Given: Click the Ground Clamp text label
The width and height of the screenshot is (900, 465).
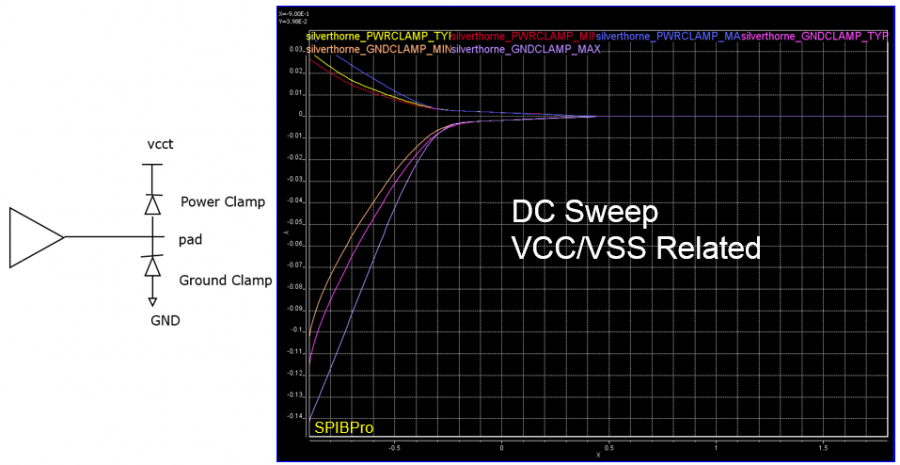Looking at the screenshot, I should coord(225,280).
